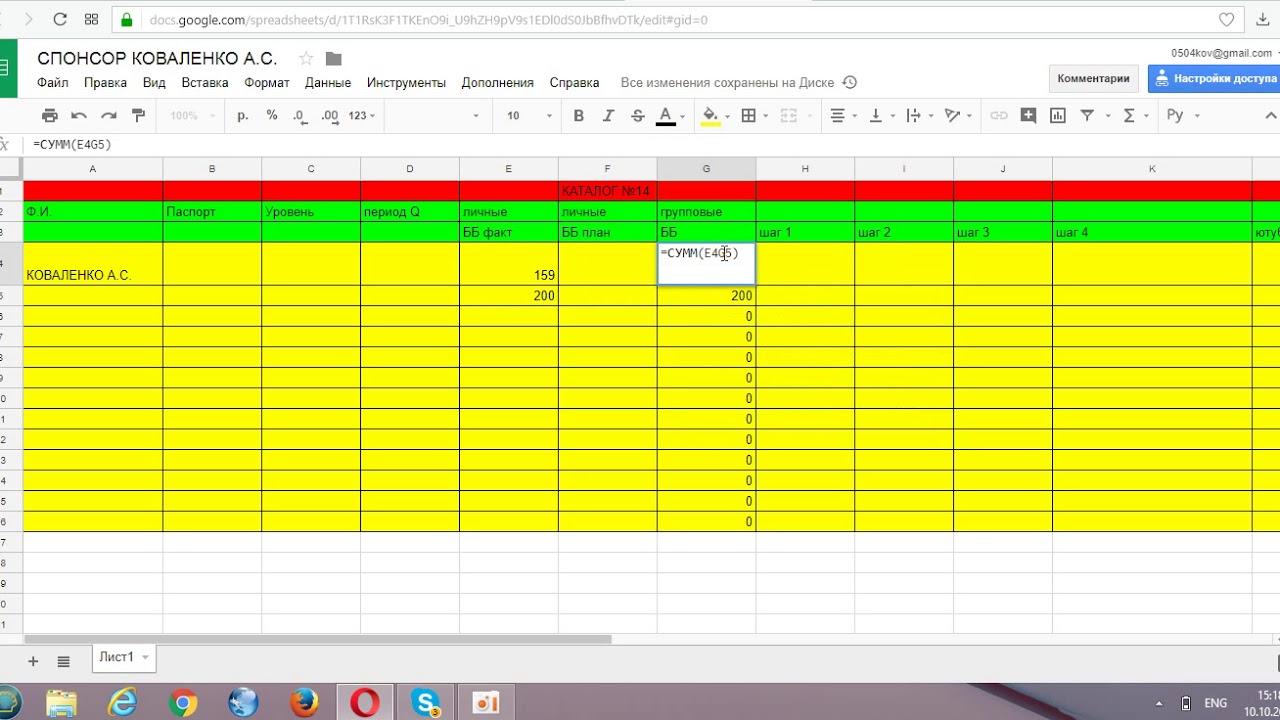1280x720 pixels.
Task: Open the Вид menu
Action: (154, 83)
